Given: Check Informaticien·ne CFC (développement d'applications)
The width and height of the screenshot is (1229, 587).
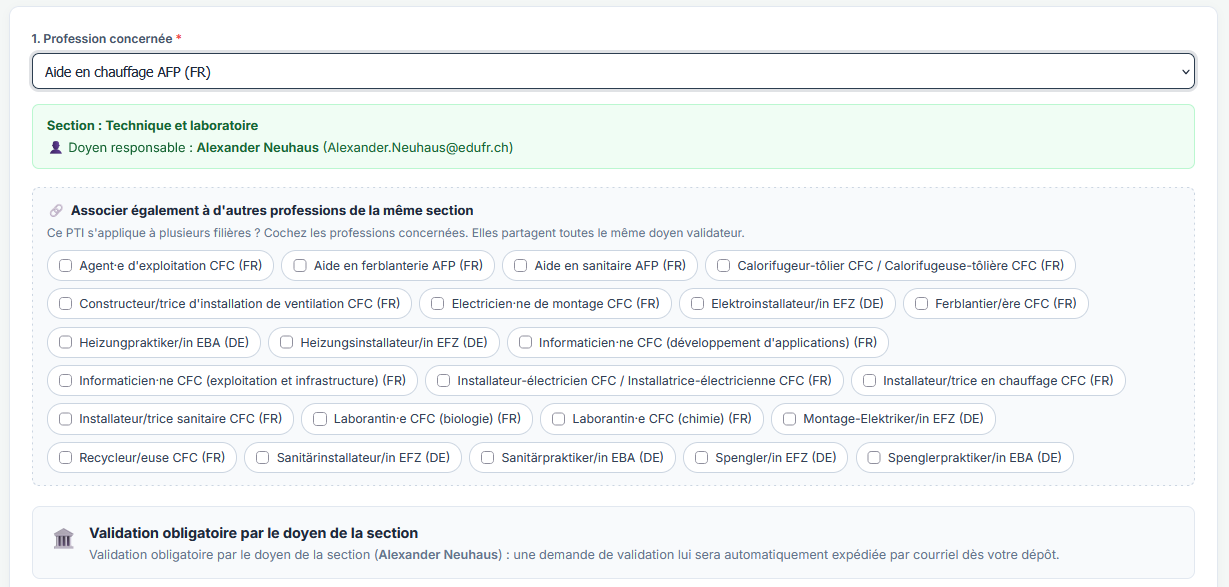Looking at the screenshot, I should (526, 342).
